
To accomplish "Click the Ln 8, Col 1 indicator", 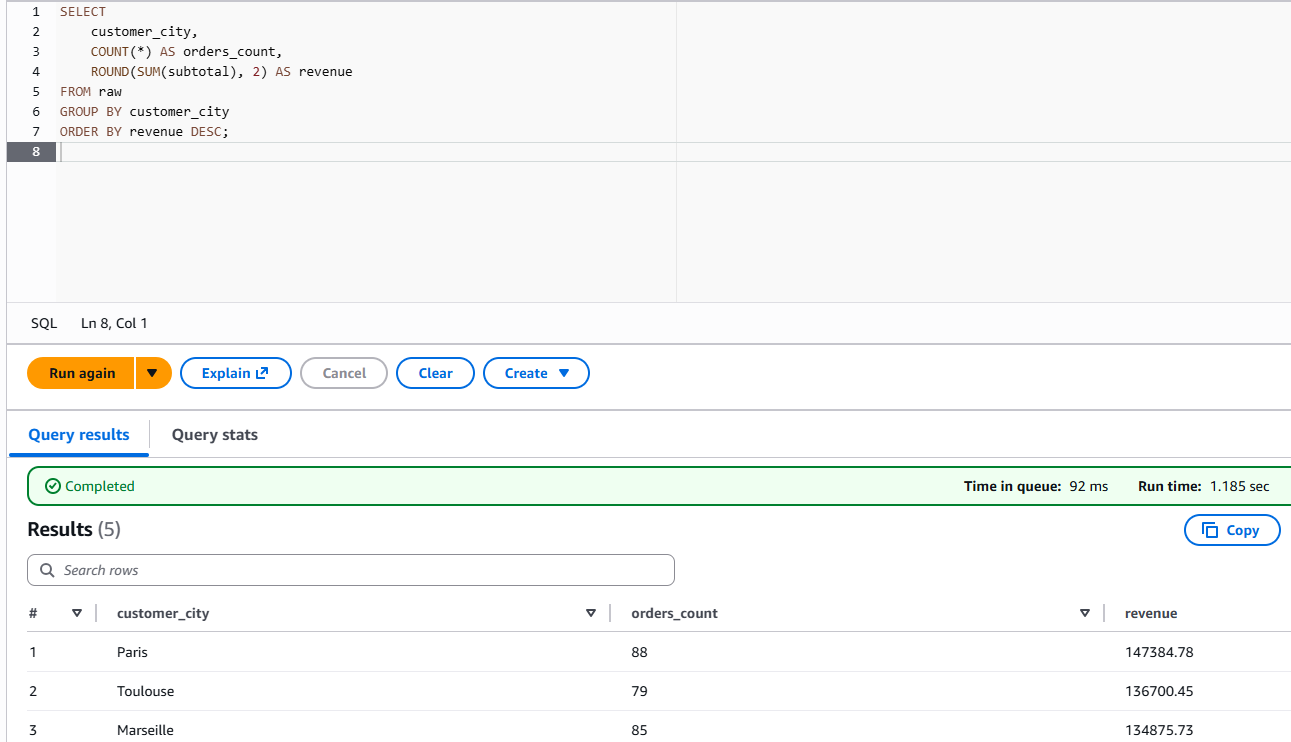I will tap(114, 324).
